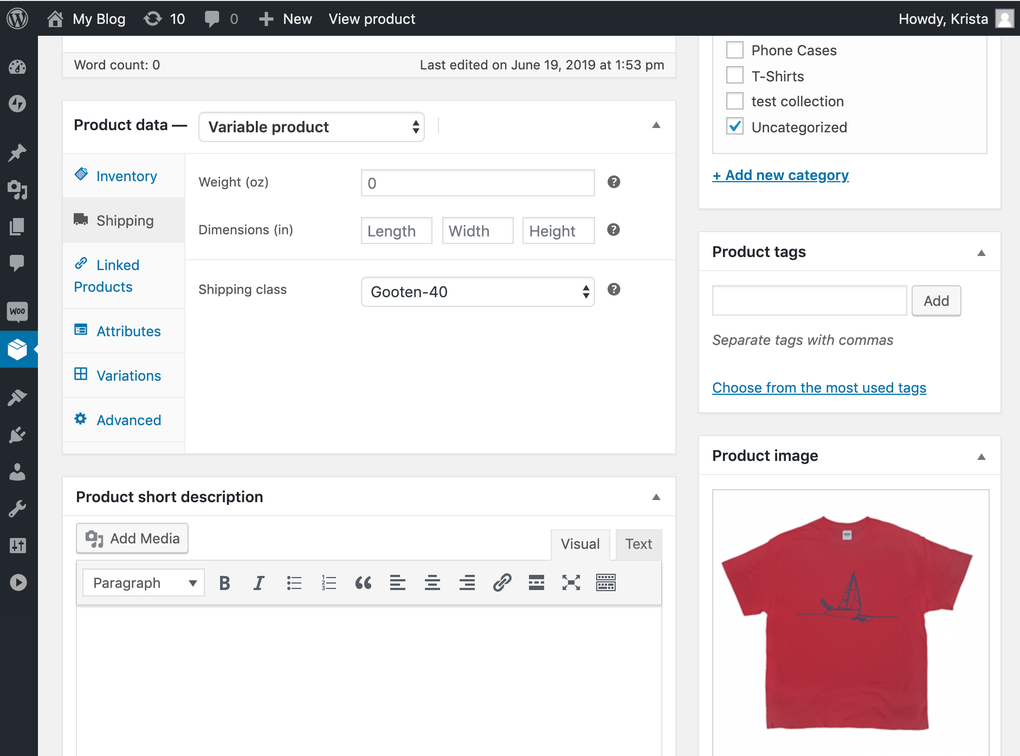
Task: Click the red T-shirt product image
Action: 848,620
